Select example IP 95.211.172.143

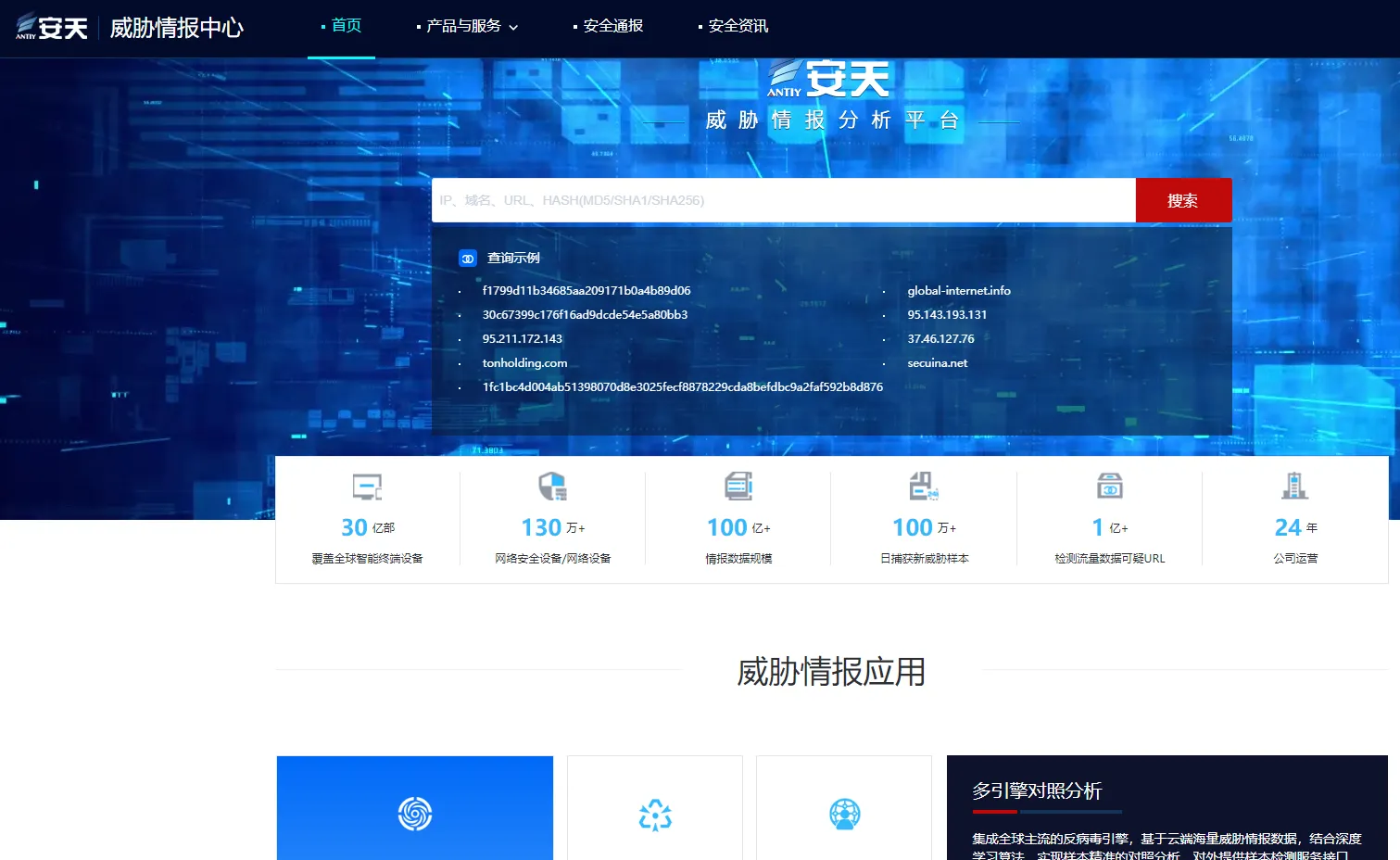pyautogui.click(x=522, y=339)
